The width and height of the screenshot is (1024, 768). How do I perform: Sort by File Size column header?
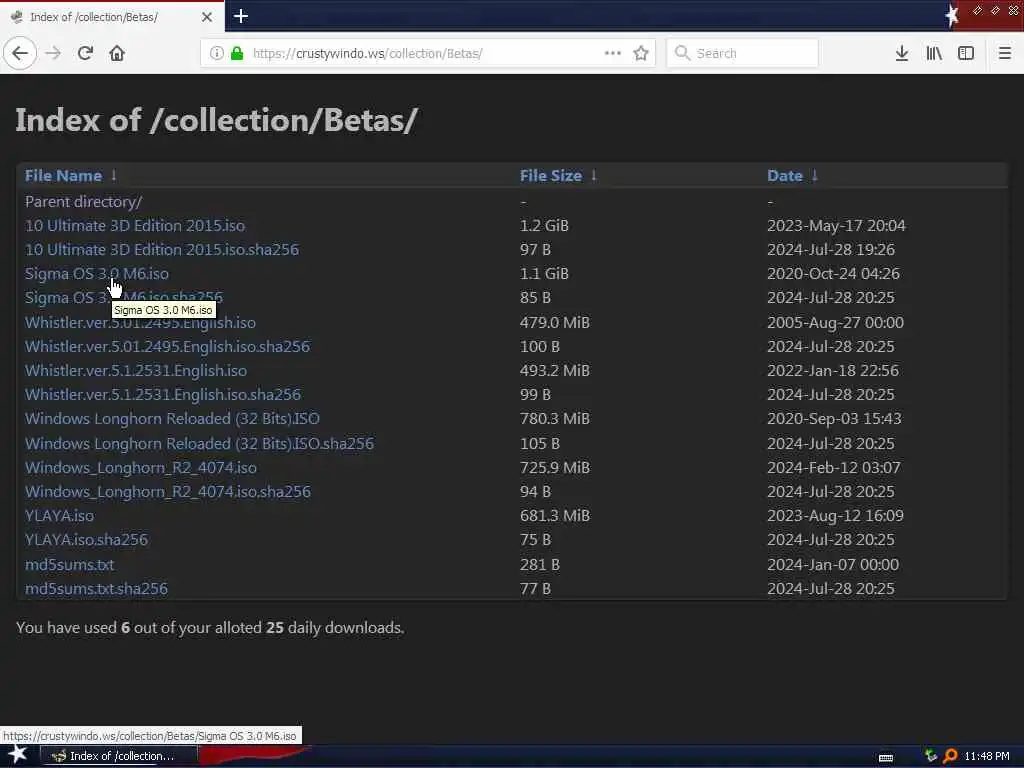point(551,176)
